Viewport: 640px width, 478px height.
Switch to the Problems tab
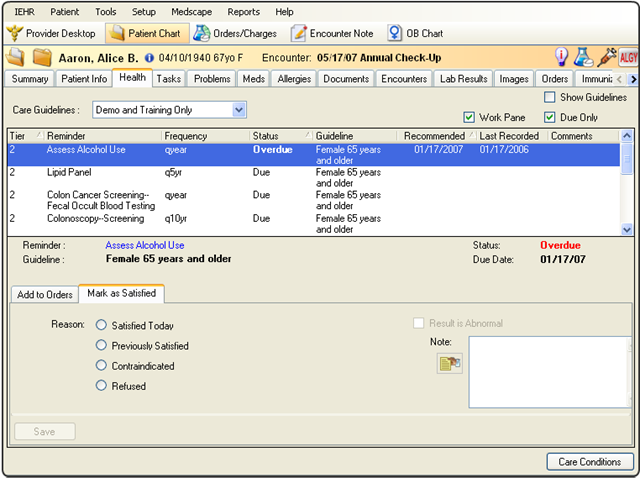(212, 79)
